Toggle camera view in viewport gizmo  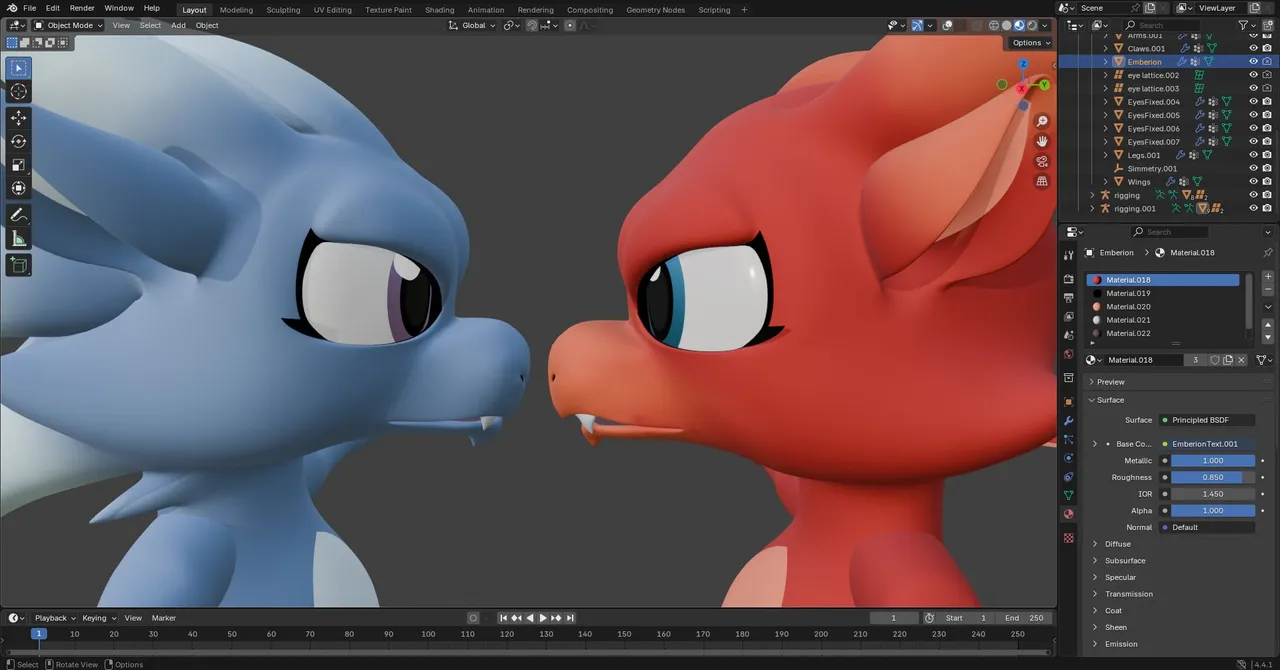tap(1042, 161)
